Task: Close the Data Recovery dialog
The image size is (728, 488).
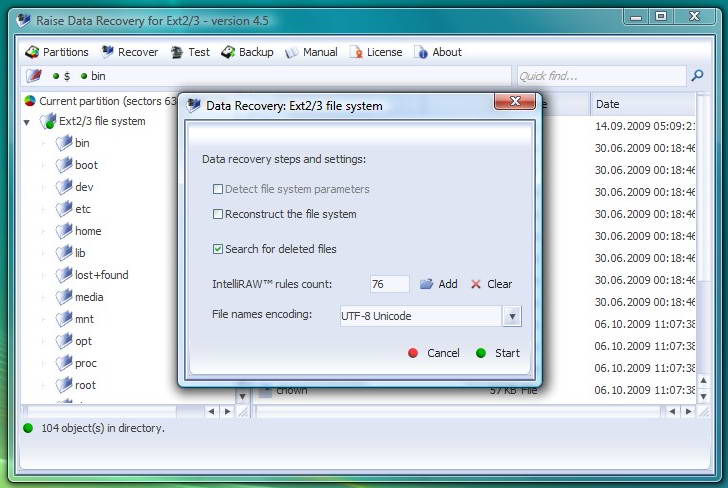Action: point(515,101)
